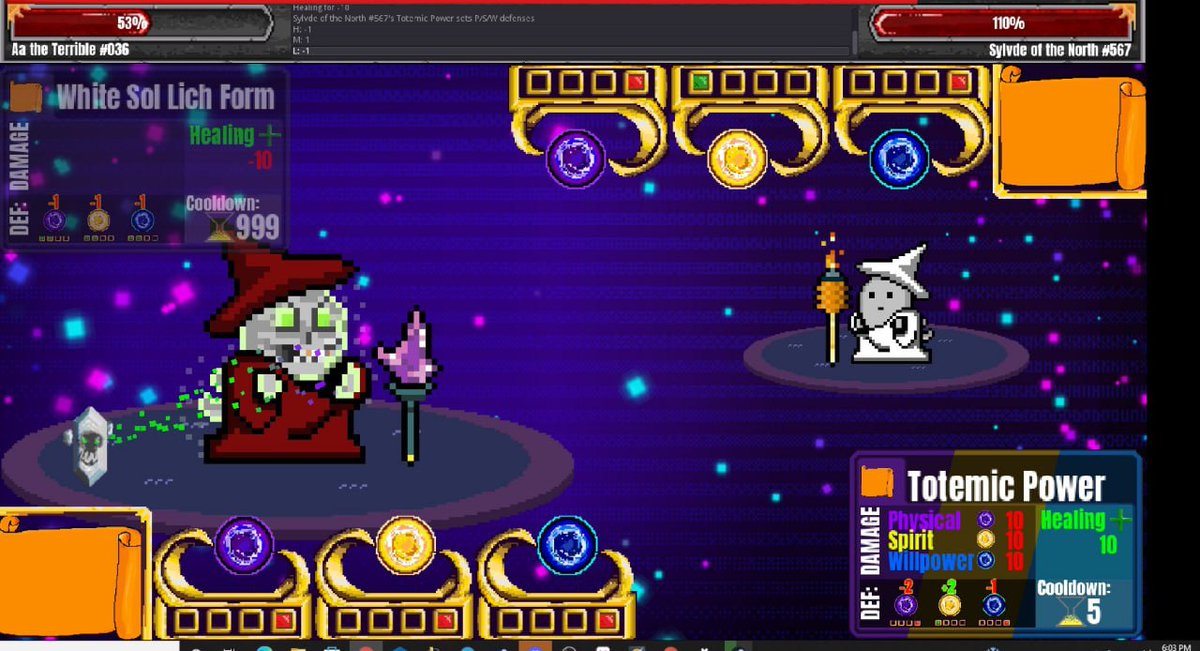Click the Cooldown value 5
Viewport: 1200px width, 651px height.
click(x=1094, y=612)
